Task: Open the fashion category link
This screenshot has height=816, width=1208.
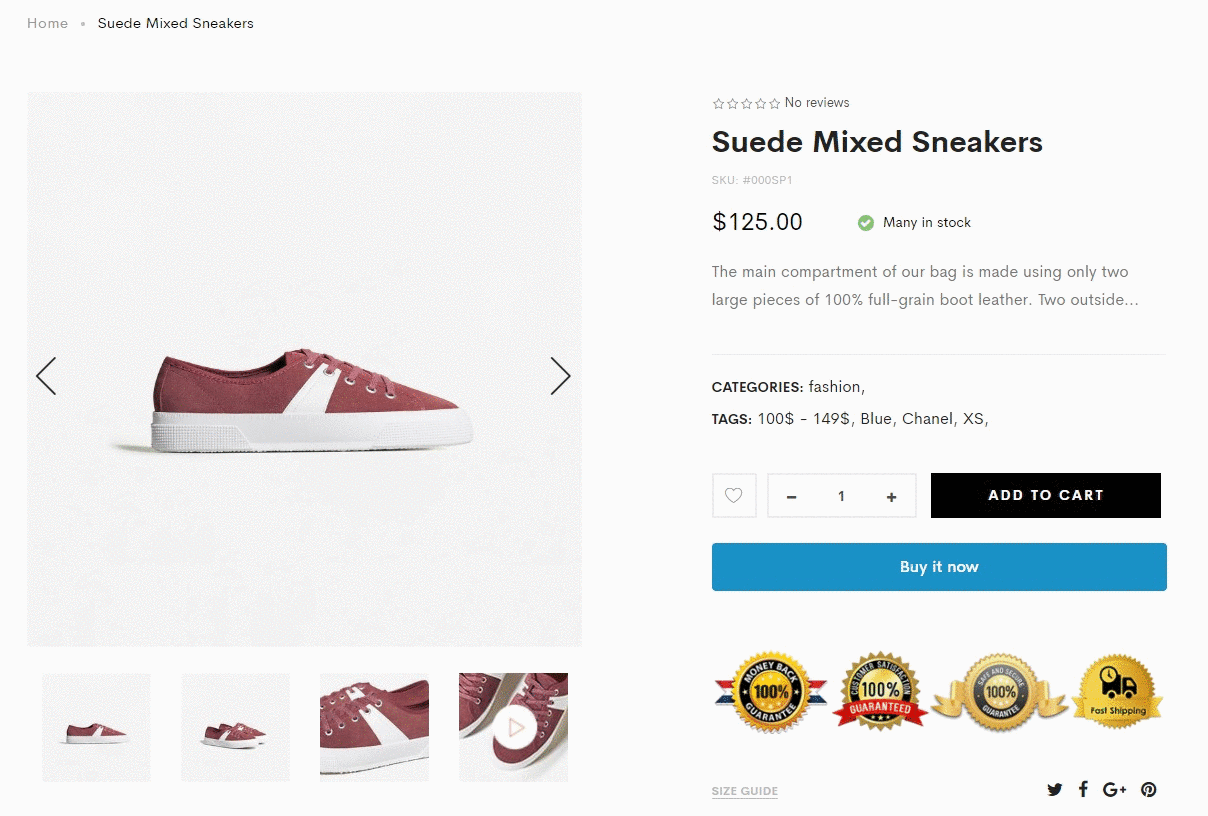Action: coord(834,387)
